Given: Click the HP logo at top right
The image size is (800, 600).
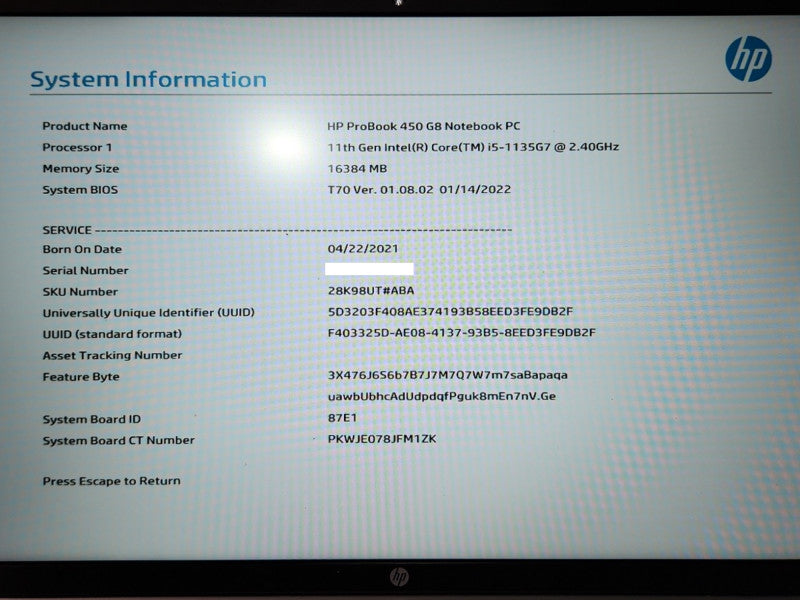Looking at the screenshot, I should (748, 59).
